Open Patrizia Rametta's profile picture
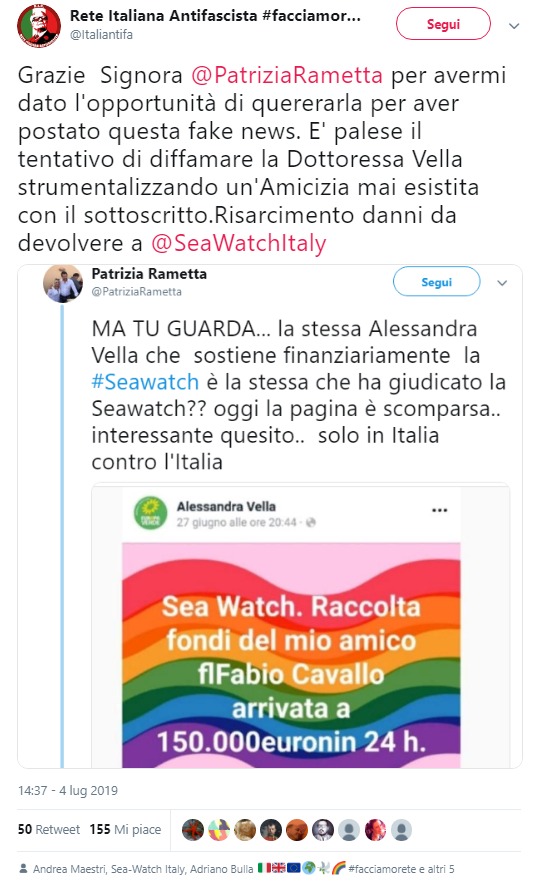 pyautogui.click(x=63, y=283)
